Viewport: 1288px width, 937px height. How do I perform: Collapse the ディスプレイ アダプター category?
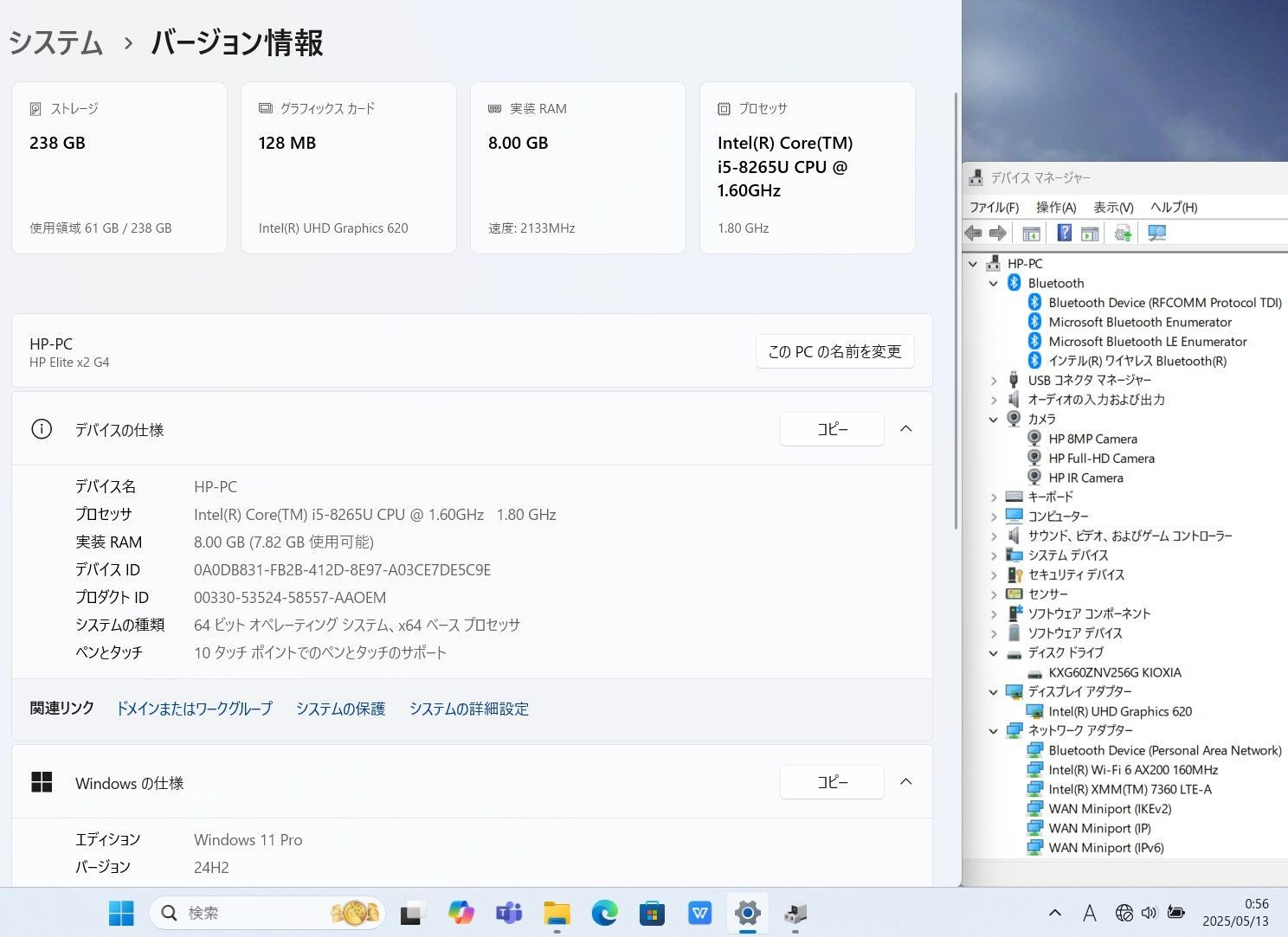(x=994, y=691)
